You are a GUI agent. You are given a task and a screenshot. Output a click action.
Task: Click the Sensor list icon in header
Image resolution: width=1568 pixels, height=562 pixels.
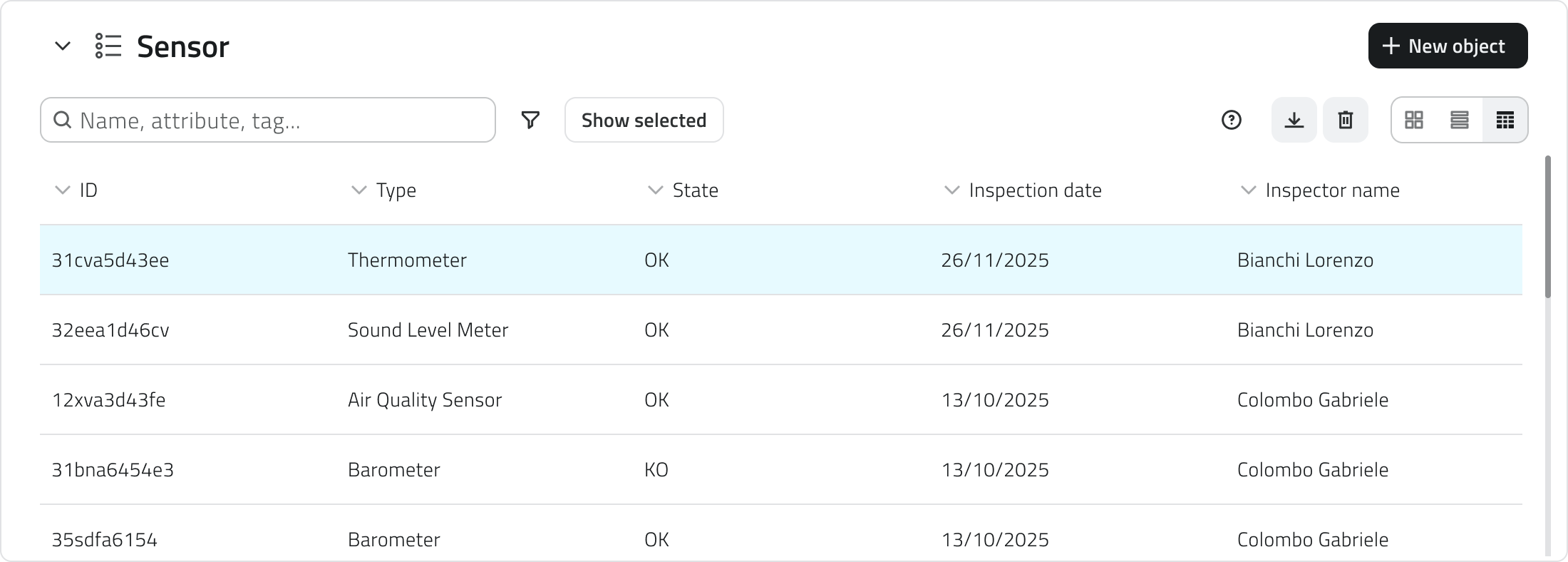pyautogui.click(x=108, y=46)
